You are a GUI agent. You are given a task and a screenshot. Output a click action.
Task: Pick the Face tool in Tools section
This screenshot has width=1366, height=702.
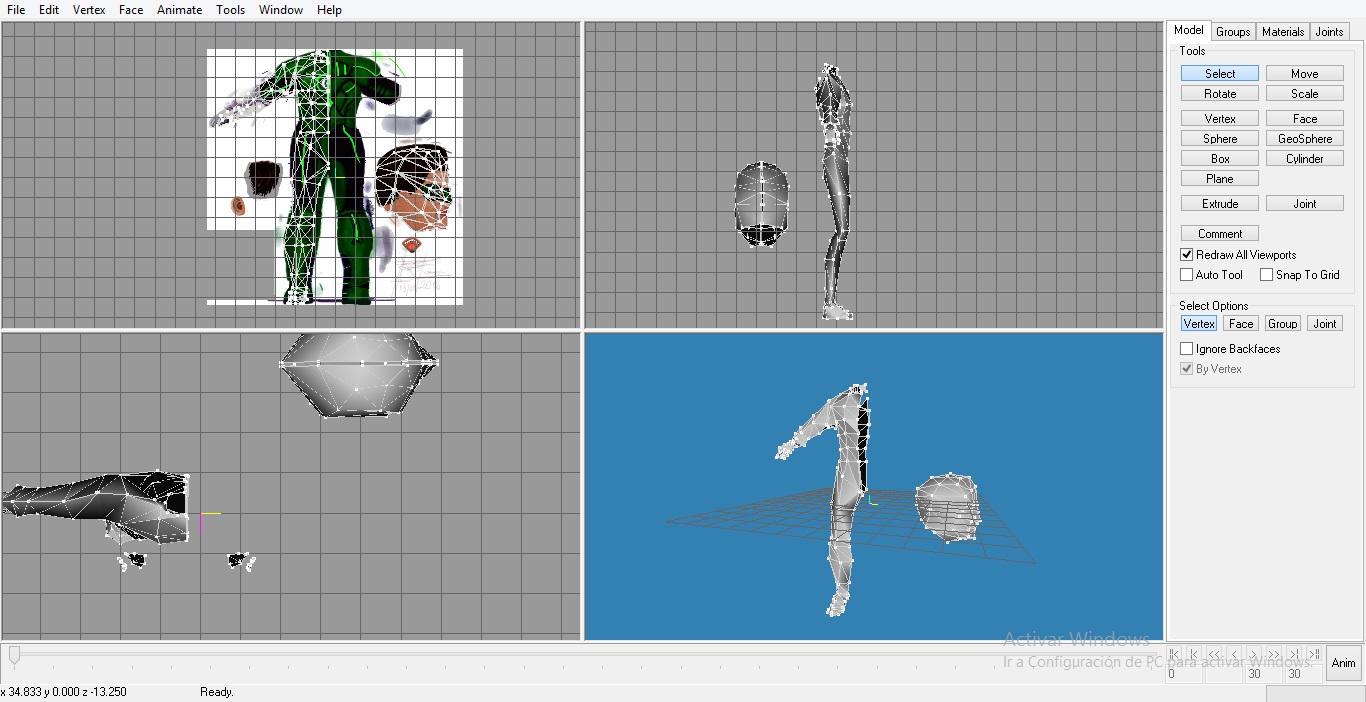point(1305,119)
